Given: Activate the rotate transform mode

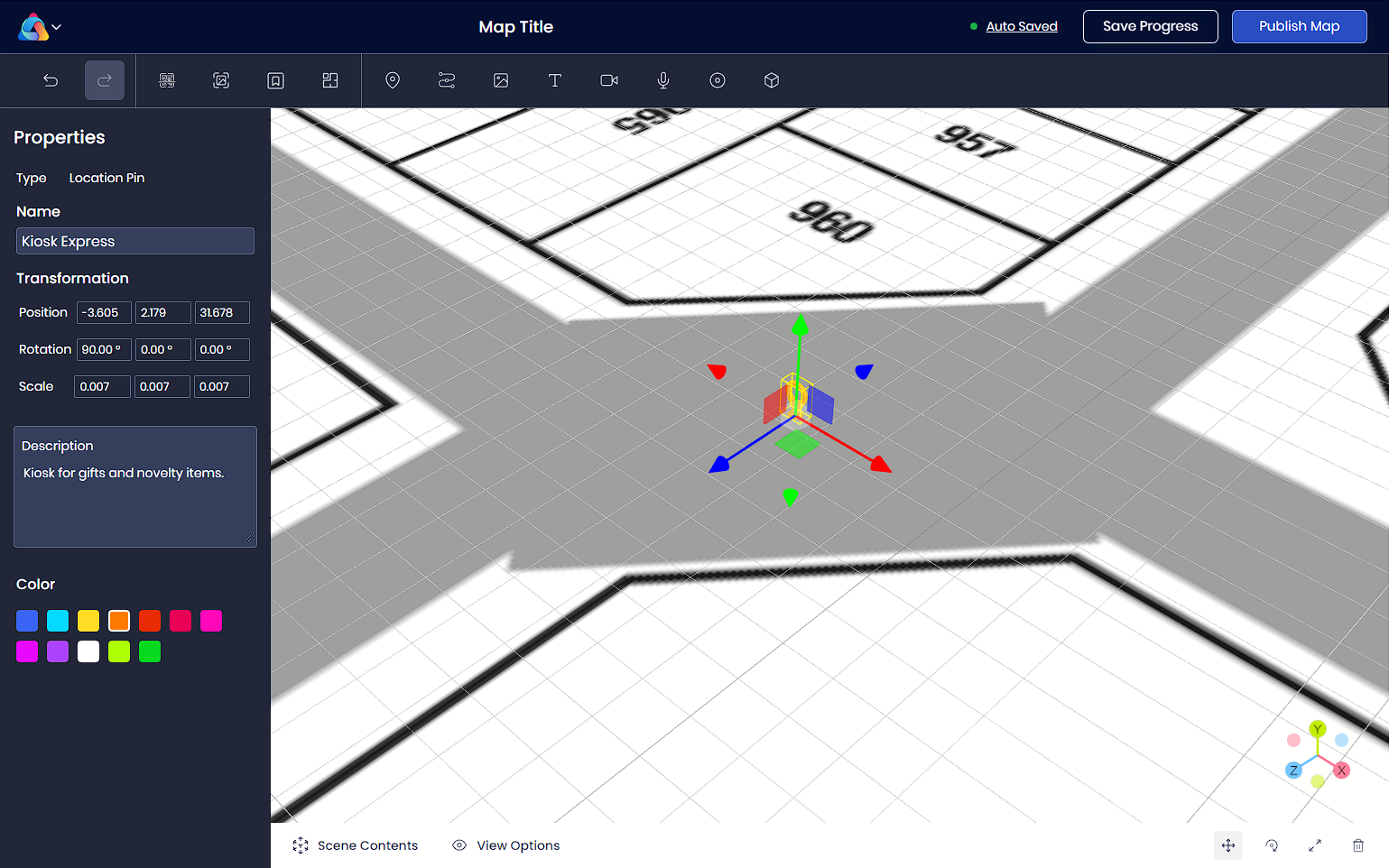Looking at the screenshot, I should point(1272,845).
